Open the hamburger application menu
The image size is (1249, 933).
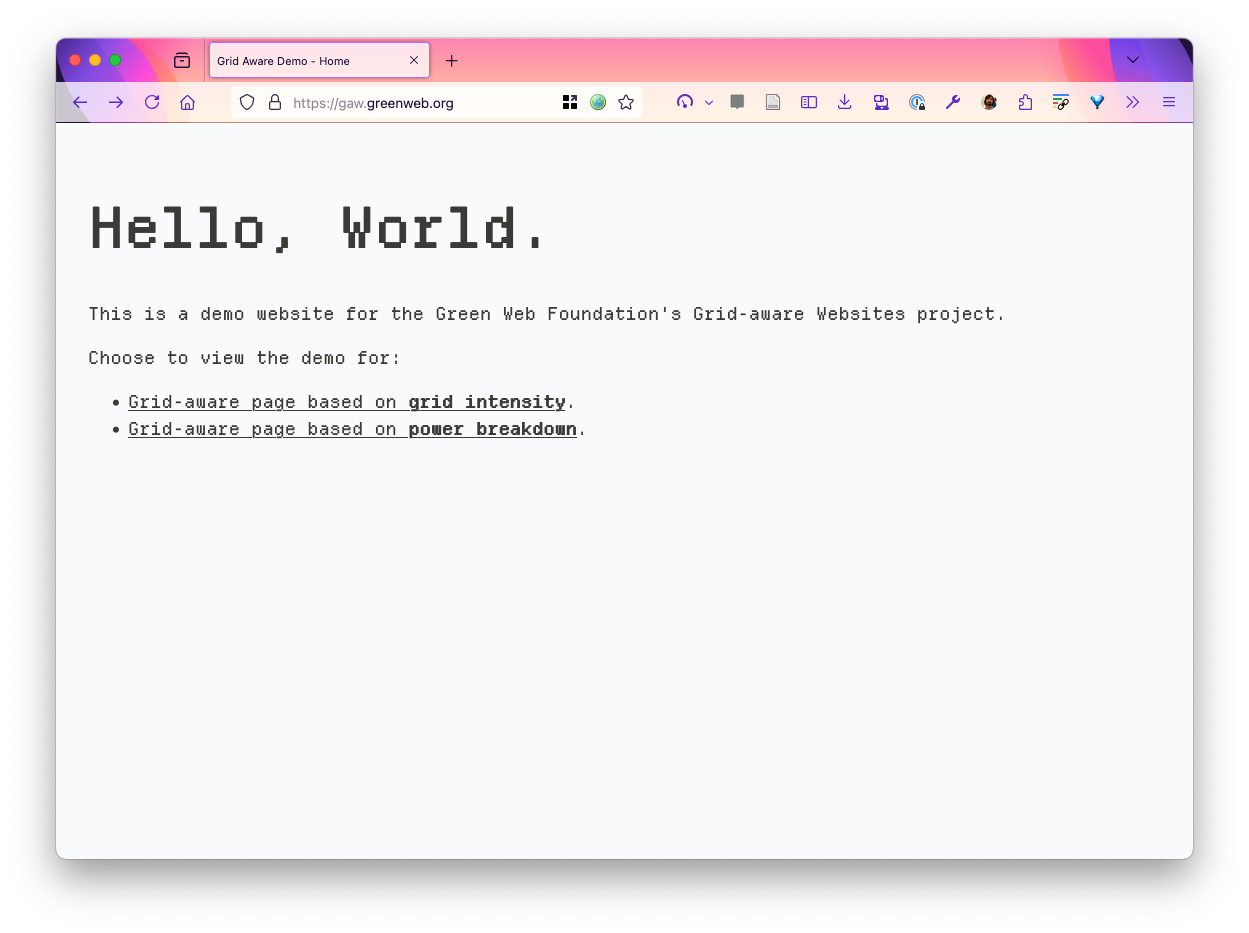coord(1169,102)
